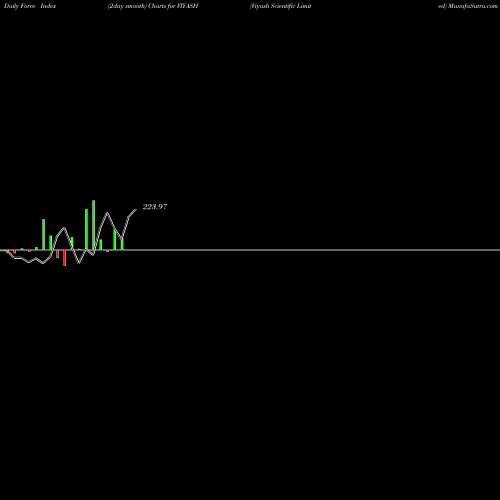Click the '(2day smooth) Charts for VIYASH' text
The image size is (500, 500).
click(153, 6)
